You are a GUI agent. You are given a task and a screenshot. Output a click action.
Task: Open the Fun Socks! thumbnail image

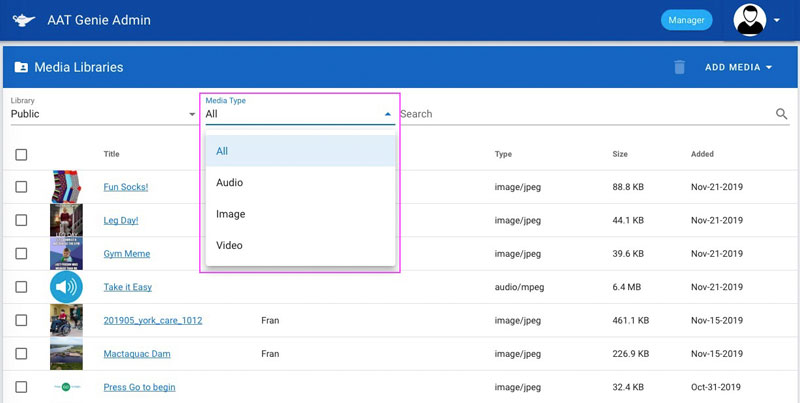(x=66, y=187)
